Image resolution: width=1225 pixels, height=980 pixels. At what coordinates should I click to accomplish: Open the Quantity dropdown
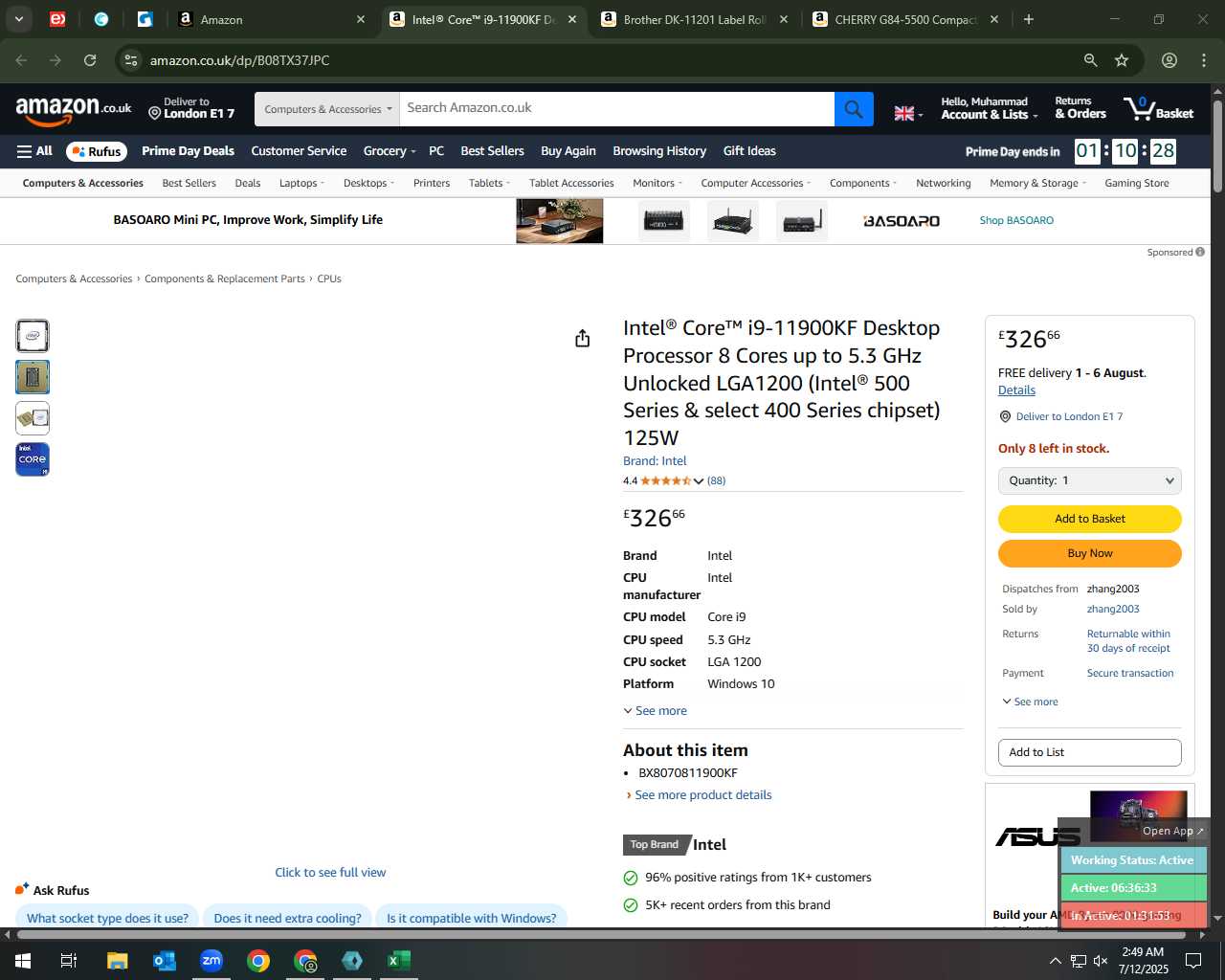pos(1090,480)
